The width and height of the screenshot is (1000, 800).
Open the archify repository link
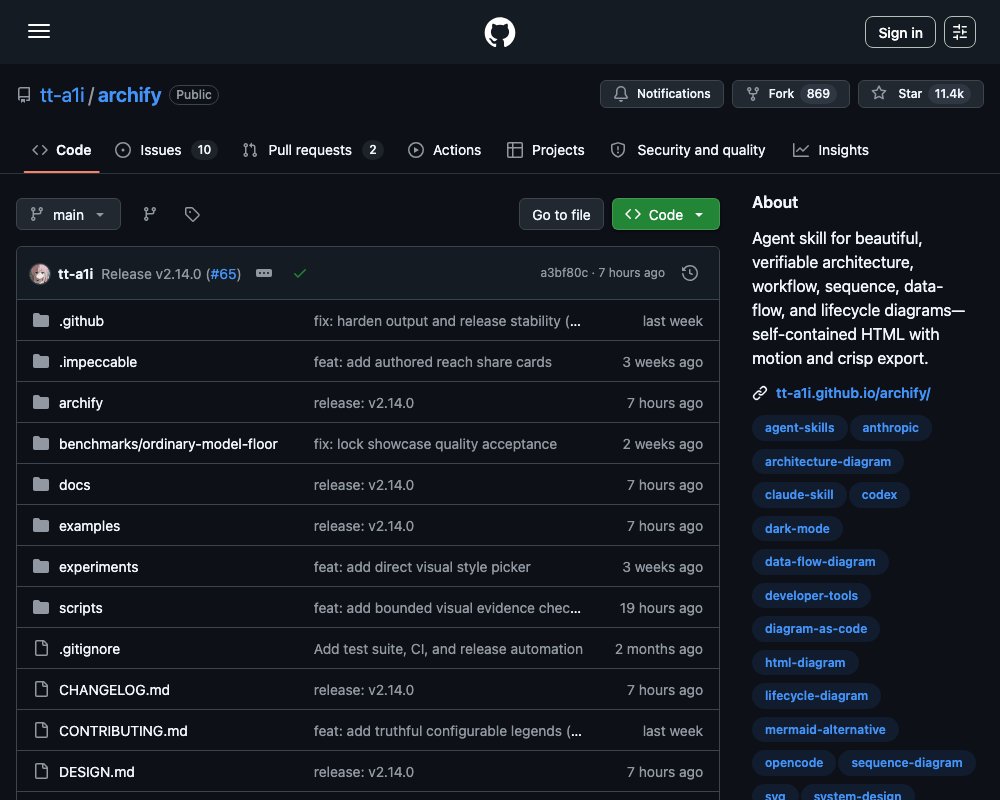(x=129, y=94)
